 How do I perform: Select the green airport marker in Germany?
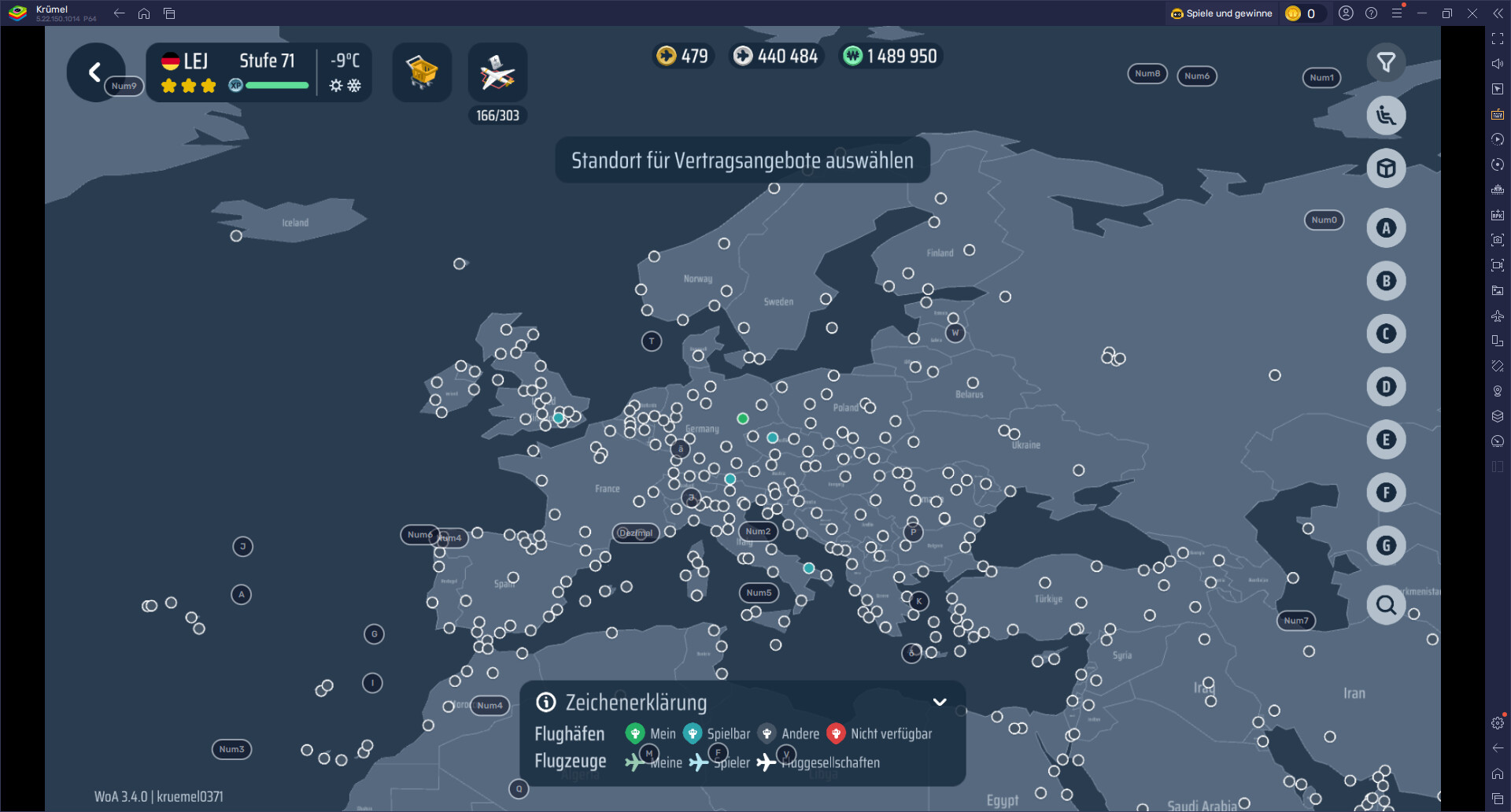point(742,419)
